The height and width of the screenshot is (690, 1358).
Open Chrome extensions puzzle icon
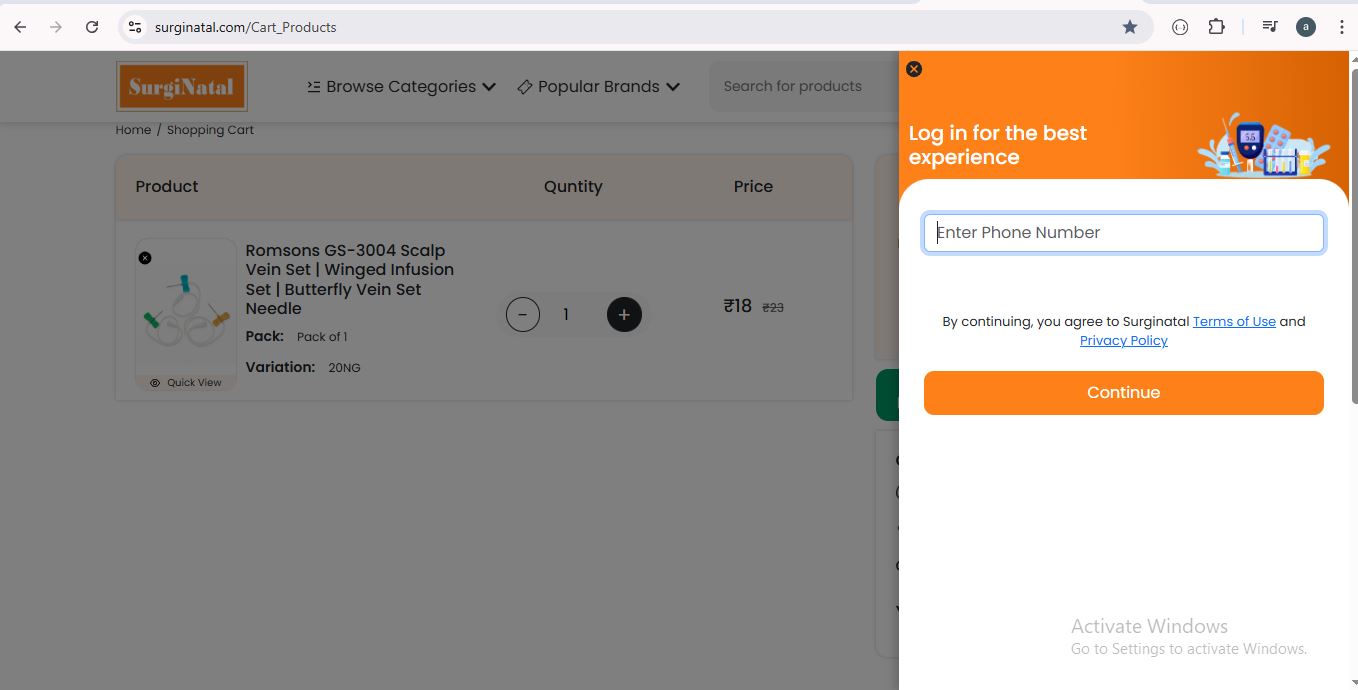point(1216,27)
